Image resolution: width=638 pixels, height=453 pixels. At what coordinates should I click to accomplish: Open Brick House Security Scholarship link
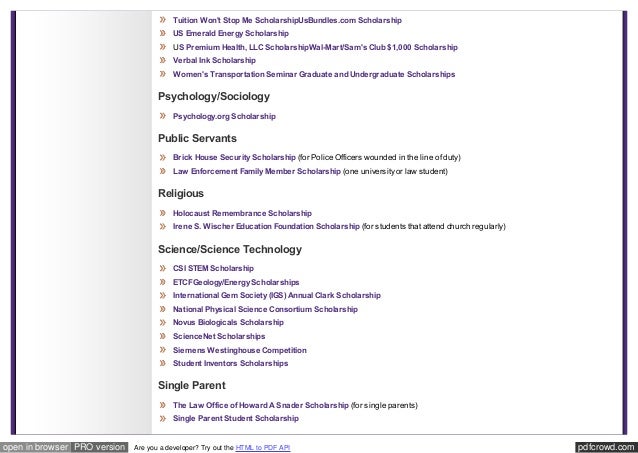(x=234, y=157)
